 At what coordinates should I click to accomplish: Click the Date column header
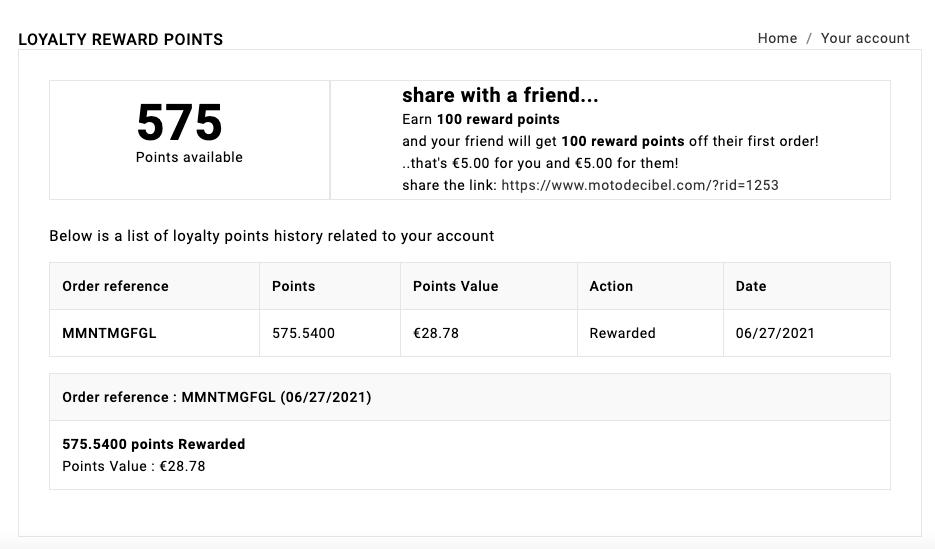[751, 286]
